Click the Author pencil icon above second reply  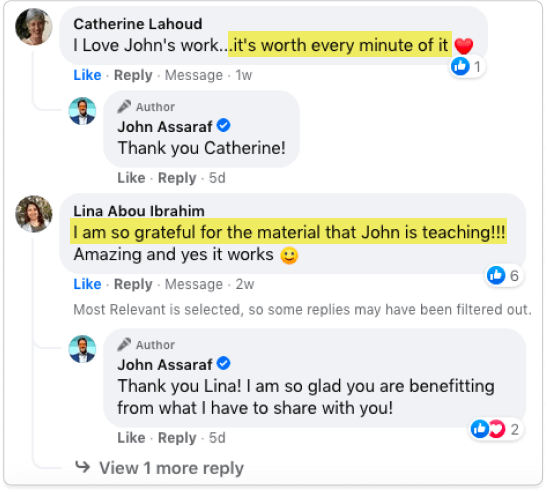[x=124, y=345]
